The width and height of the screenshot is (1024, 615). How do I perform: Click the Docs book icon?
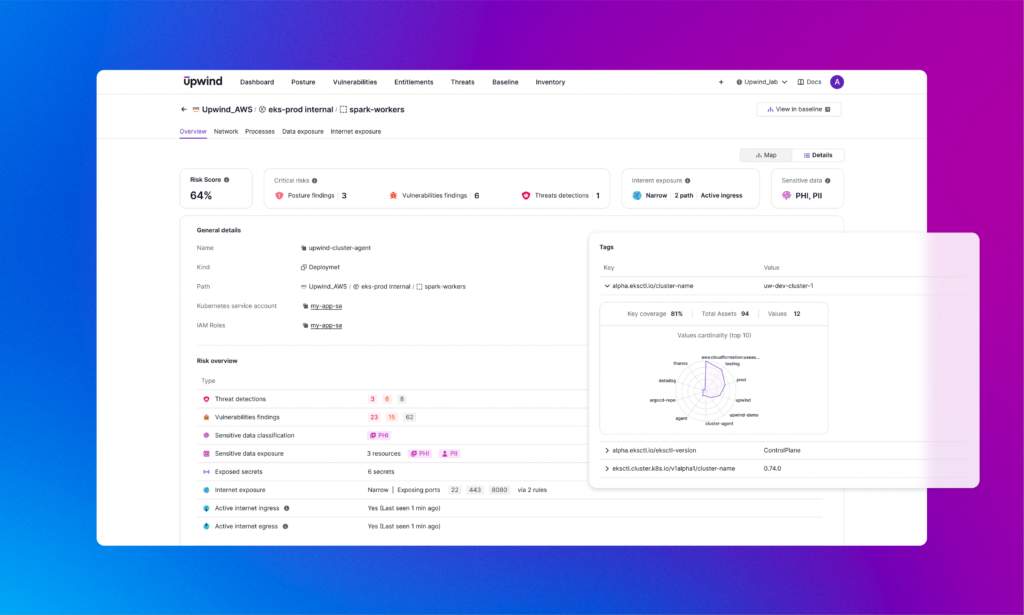click(x=801, y=82)
